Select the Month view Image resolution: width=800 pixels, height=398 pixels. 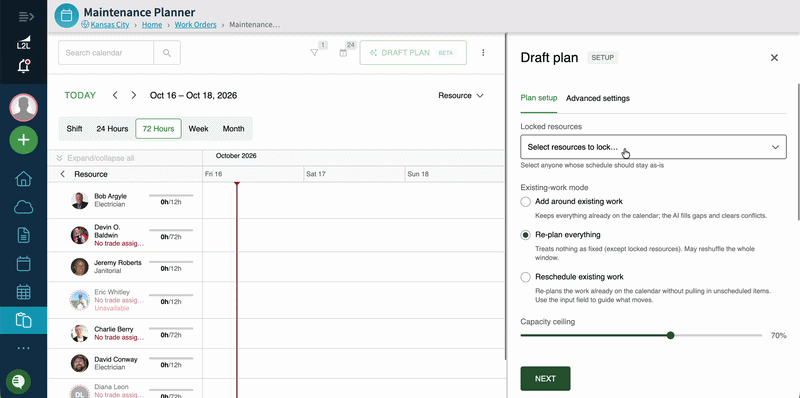pos(233,129)
